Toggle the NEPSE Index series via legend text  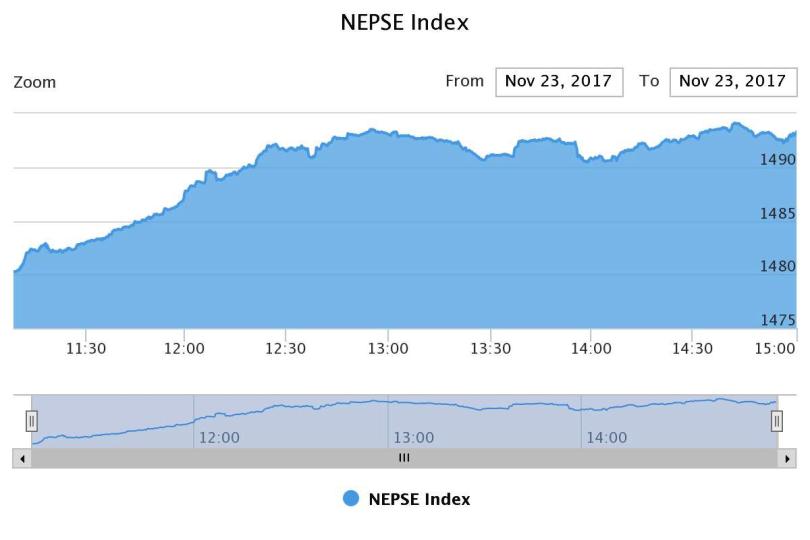[x=419, y=499]
